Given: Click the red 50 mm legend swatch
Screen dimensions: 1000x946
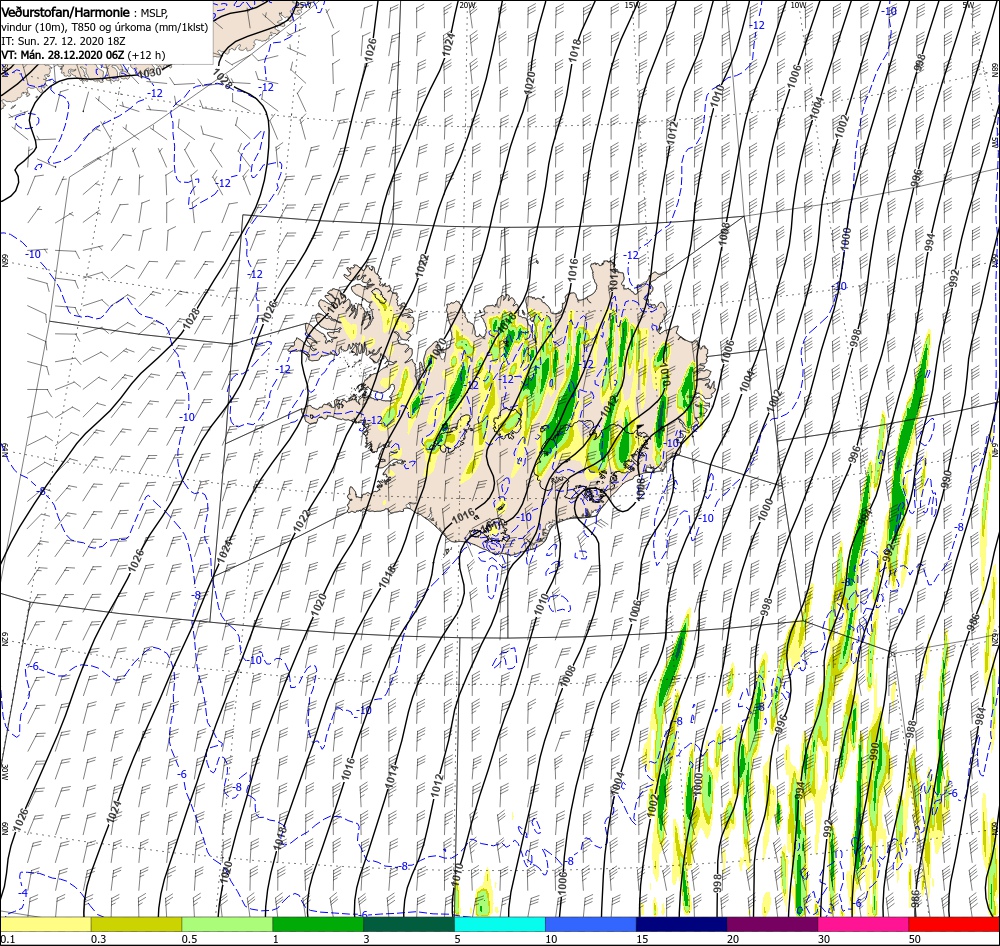Looking at the screenshot, I should pyautogui.click(x=954, y=924).
